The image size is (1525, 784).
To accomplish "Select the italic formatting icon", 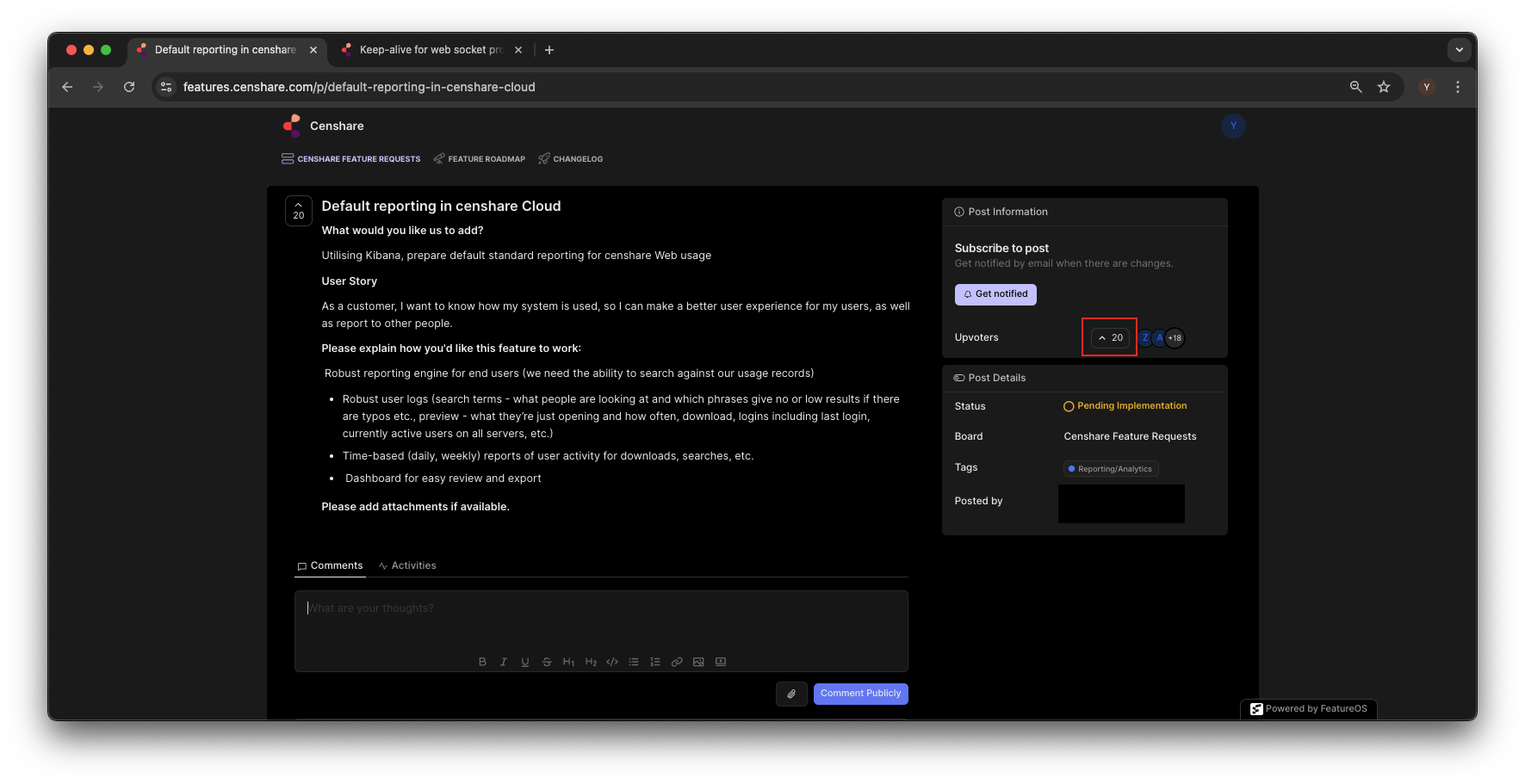I will coord(504,661).
